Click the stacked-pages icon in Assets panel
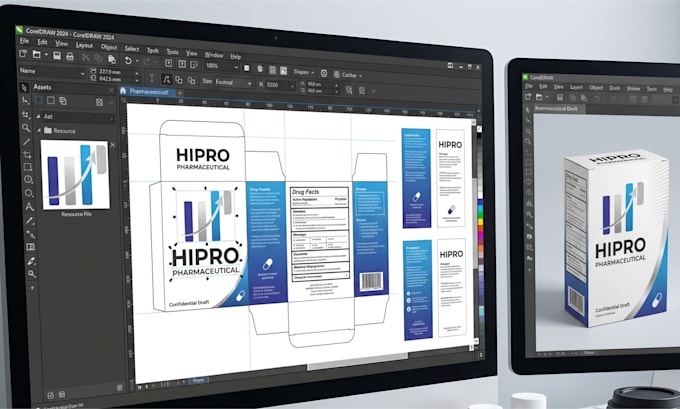The width and height of the screenshot is (680, 409). coord(63,101)
